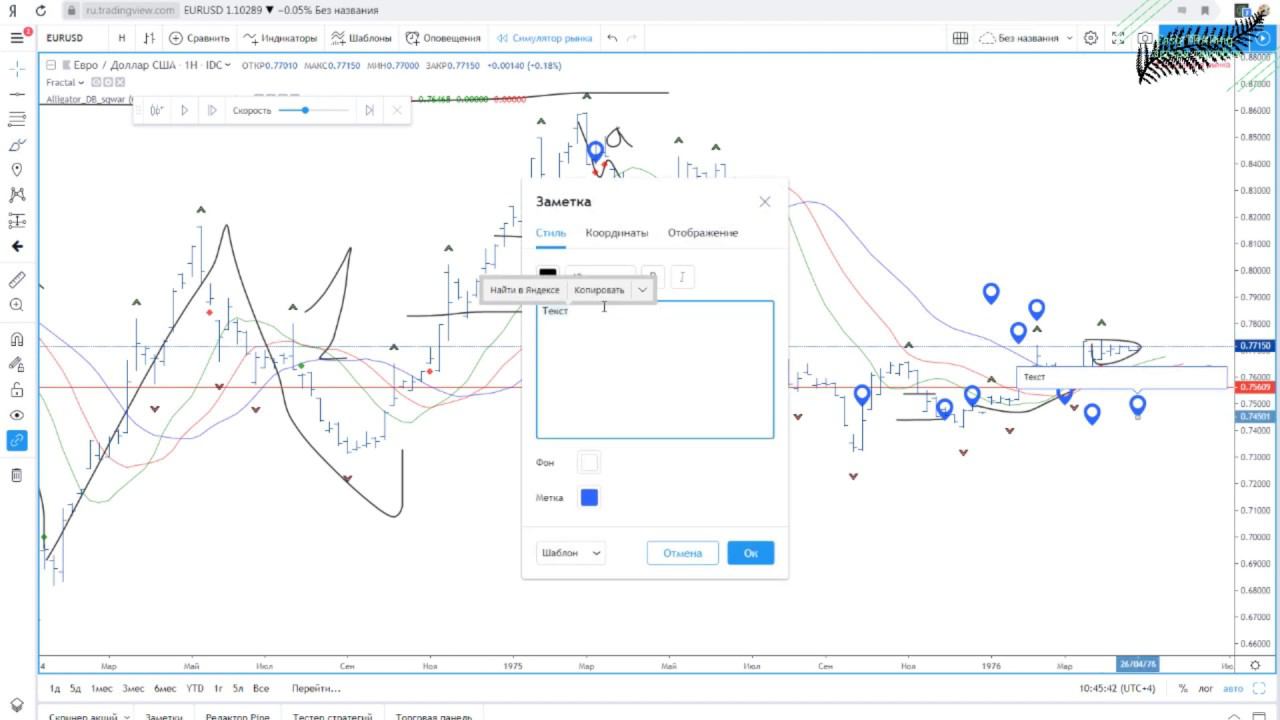Viewport: 1280px width, 720px height.
Task: Toggle the авто auto scale
Action: [1233, 688]
